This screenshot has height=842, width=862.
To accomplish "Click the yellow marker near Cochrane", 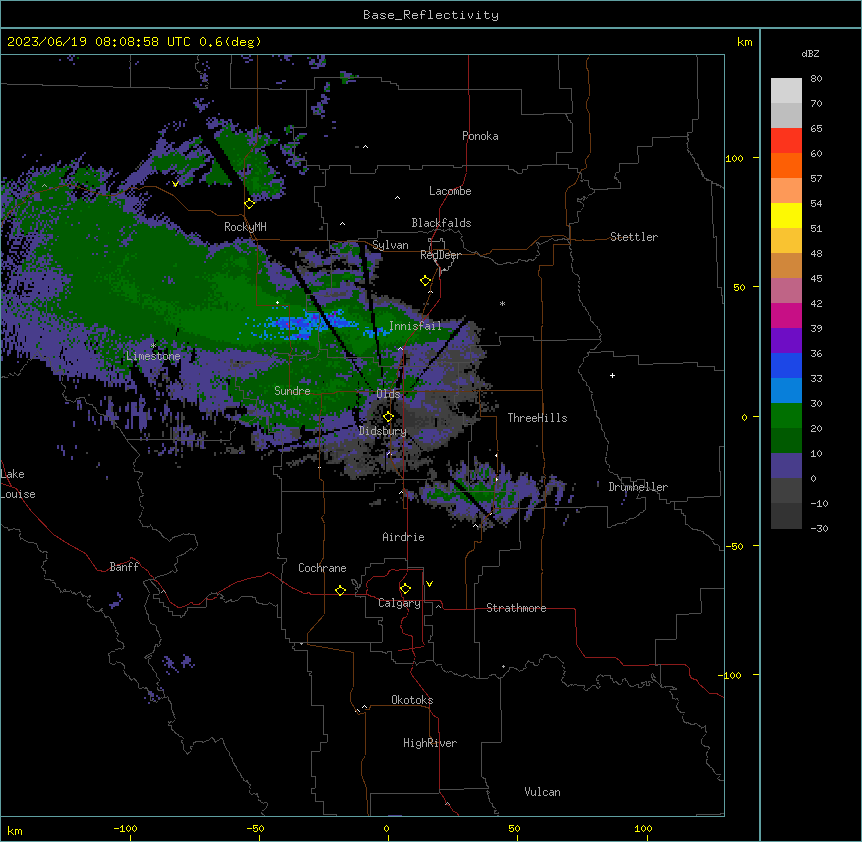I will 340,590.
